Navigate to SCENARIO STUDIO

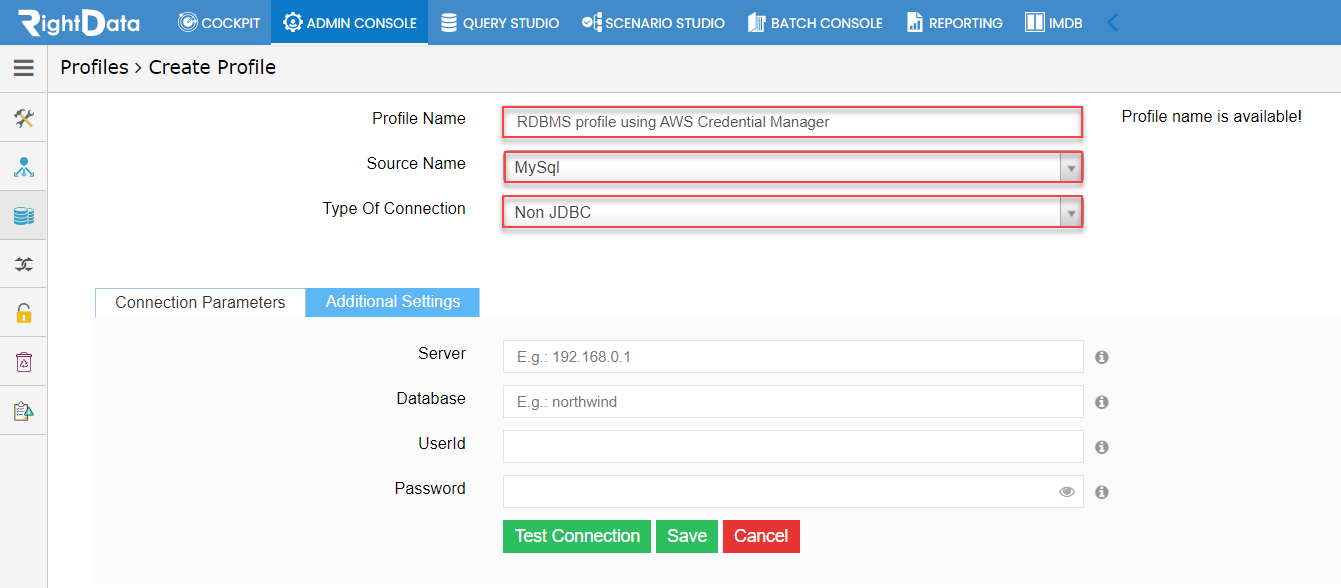click(x=653, y=22)
